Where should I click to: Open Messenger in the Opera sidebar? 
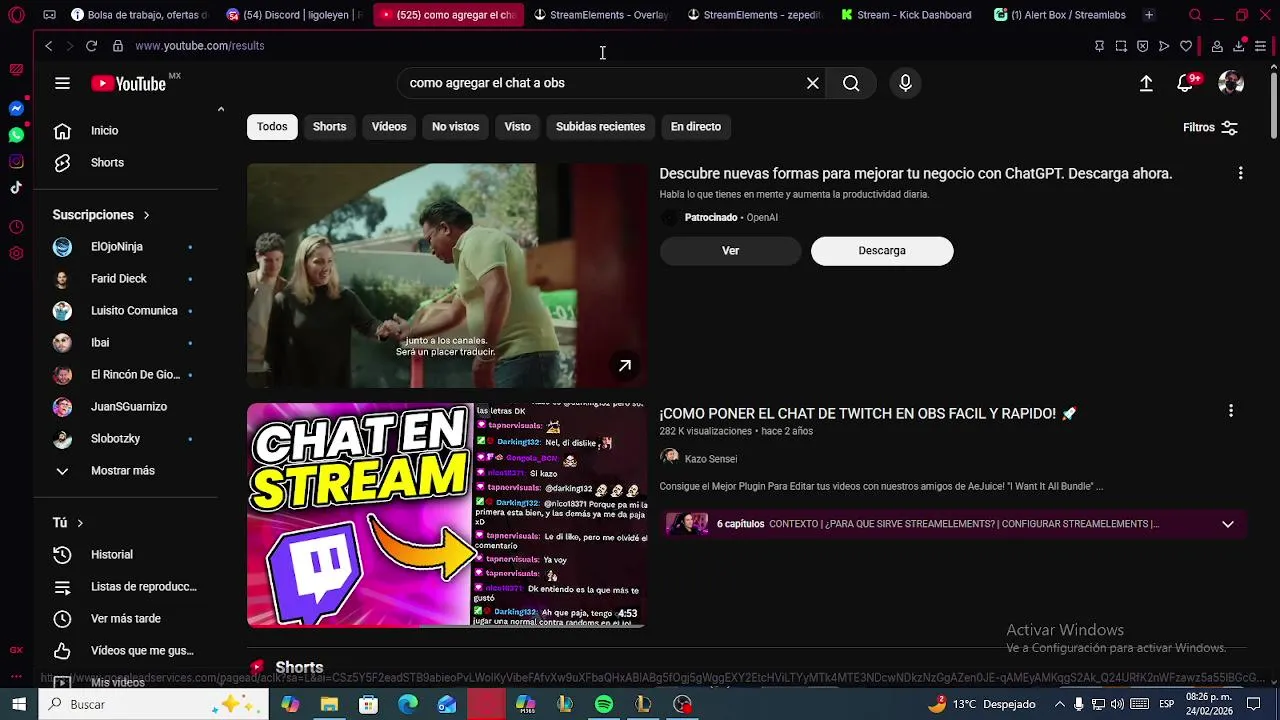coord(16,108)
